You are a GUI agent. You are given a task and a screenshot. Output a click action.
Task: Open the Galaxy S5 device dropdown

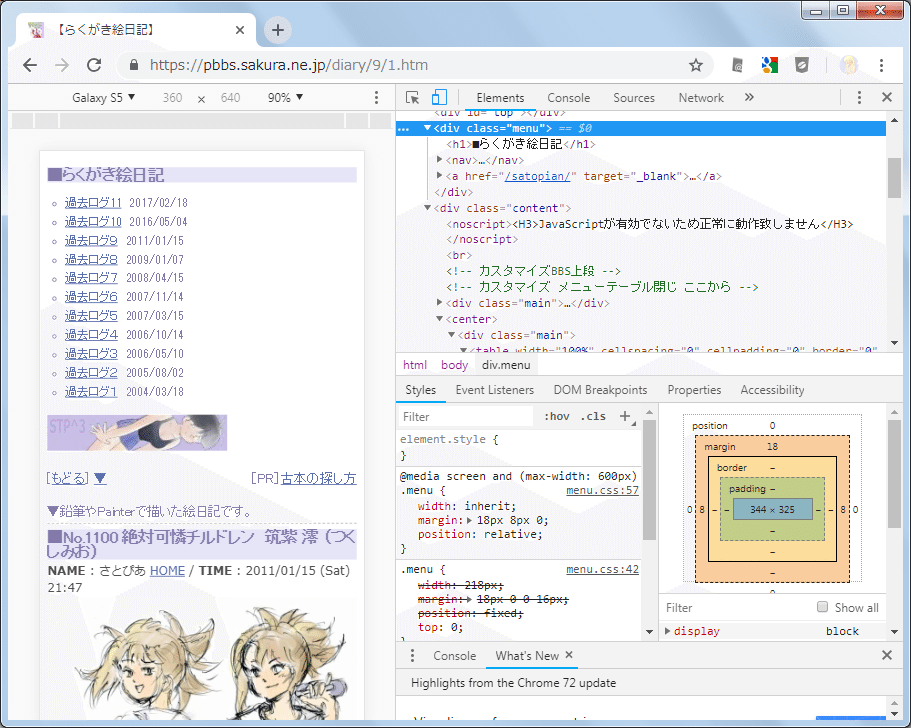[x=103, y=98]
